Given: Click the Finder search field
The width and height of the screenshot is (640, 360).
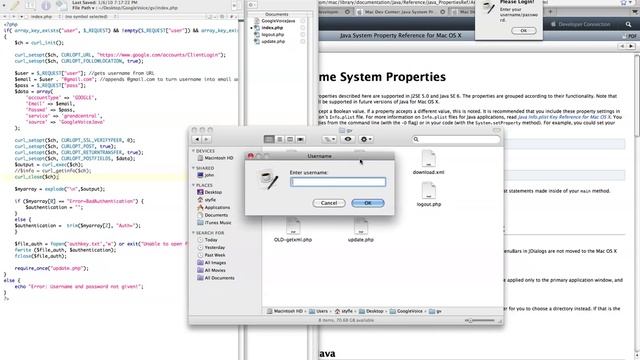Looking at the screenshot, I should (456, 139).
